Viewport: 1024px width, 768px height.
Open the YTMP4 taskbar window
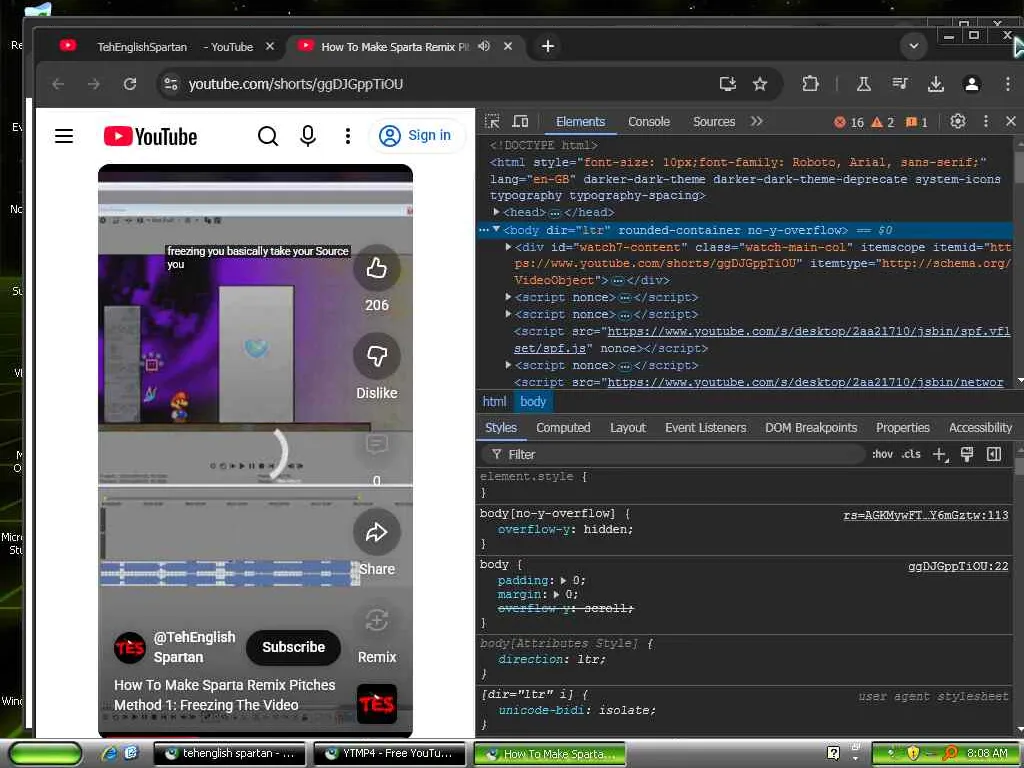click(x=390, y=754)
